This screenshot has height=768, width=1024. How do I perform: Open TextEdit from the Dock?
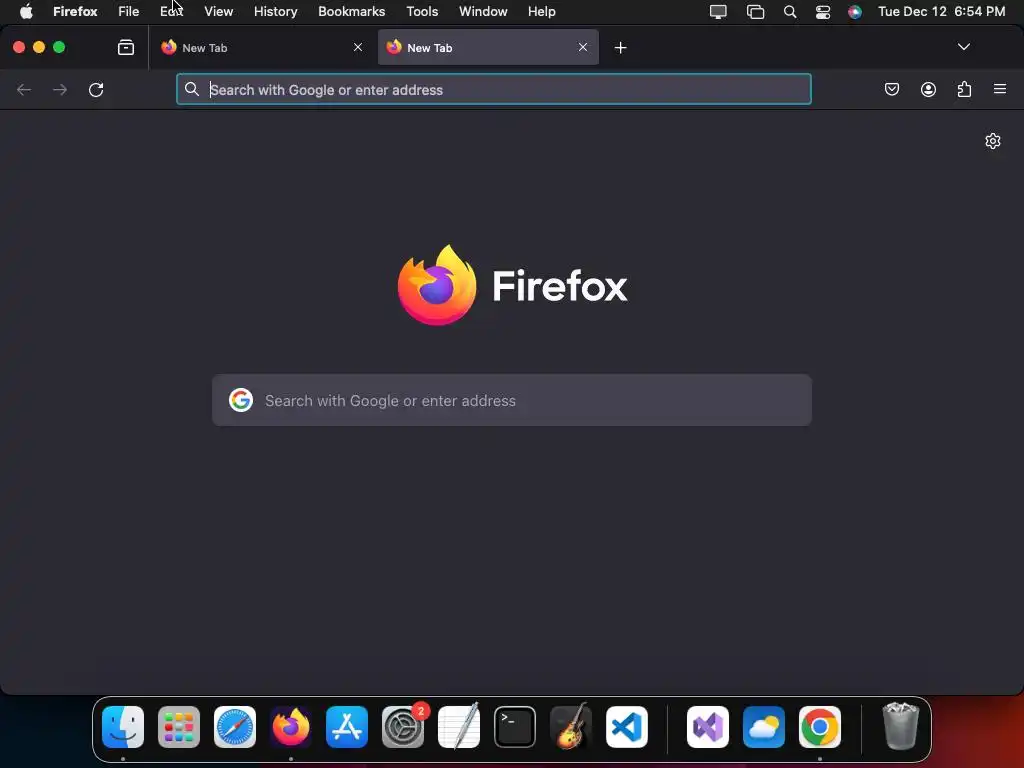coord(459,726)
